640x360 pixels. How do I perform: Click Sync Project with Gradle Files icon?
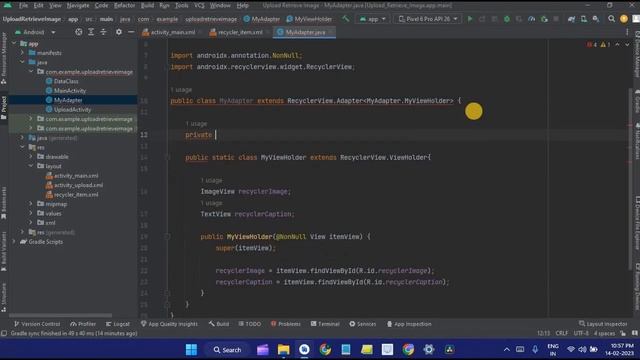tap(571, 19)
